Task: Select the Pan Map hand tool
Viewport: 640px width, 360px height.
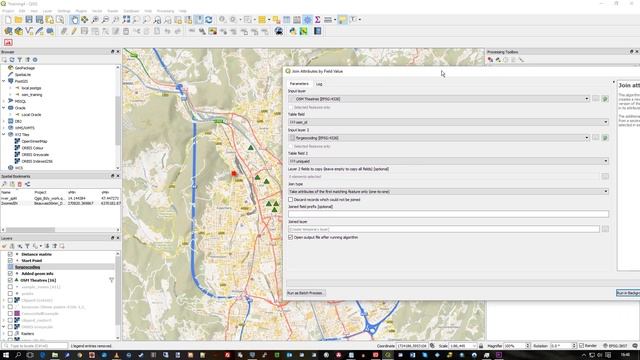Action: click(74, 20)
